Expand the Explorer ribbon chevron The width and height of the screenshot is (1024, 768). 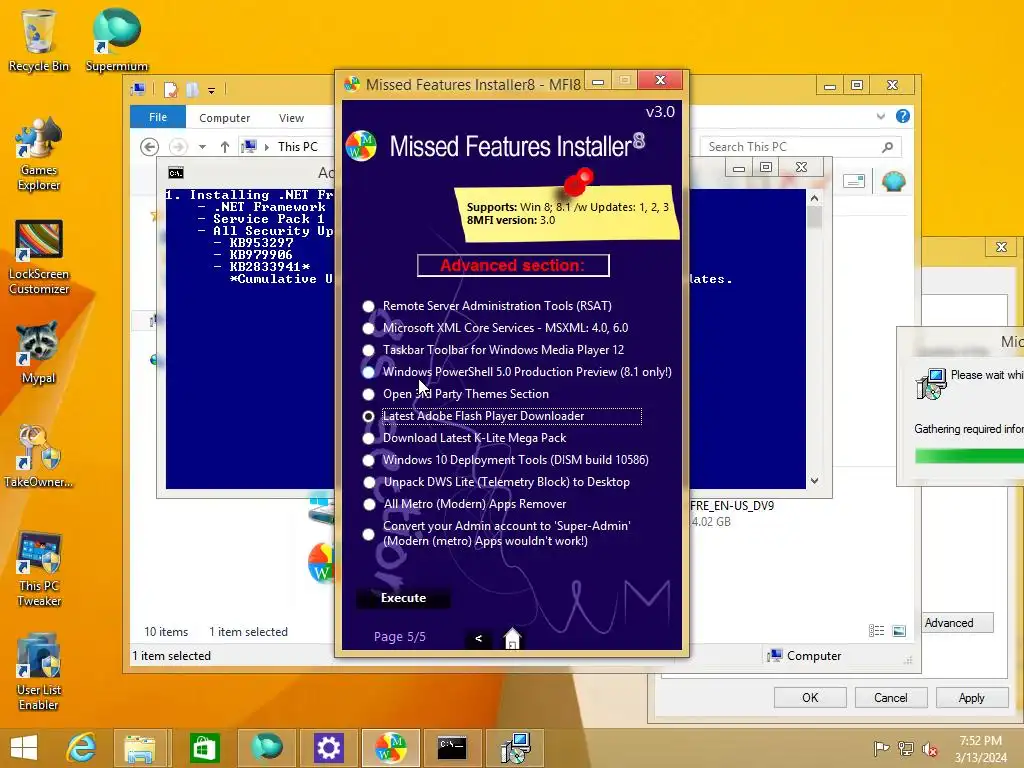pos(880,116)
